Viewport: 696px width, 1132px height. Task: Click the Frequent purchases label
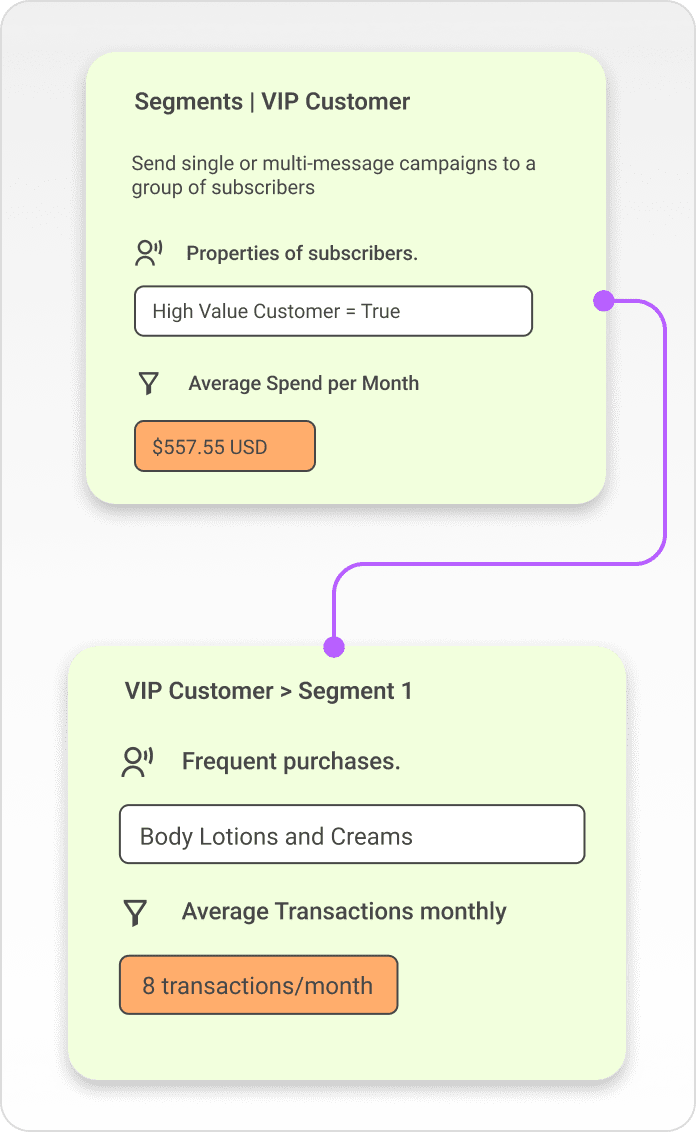tap(291, 762)
